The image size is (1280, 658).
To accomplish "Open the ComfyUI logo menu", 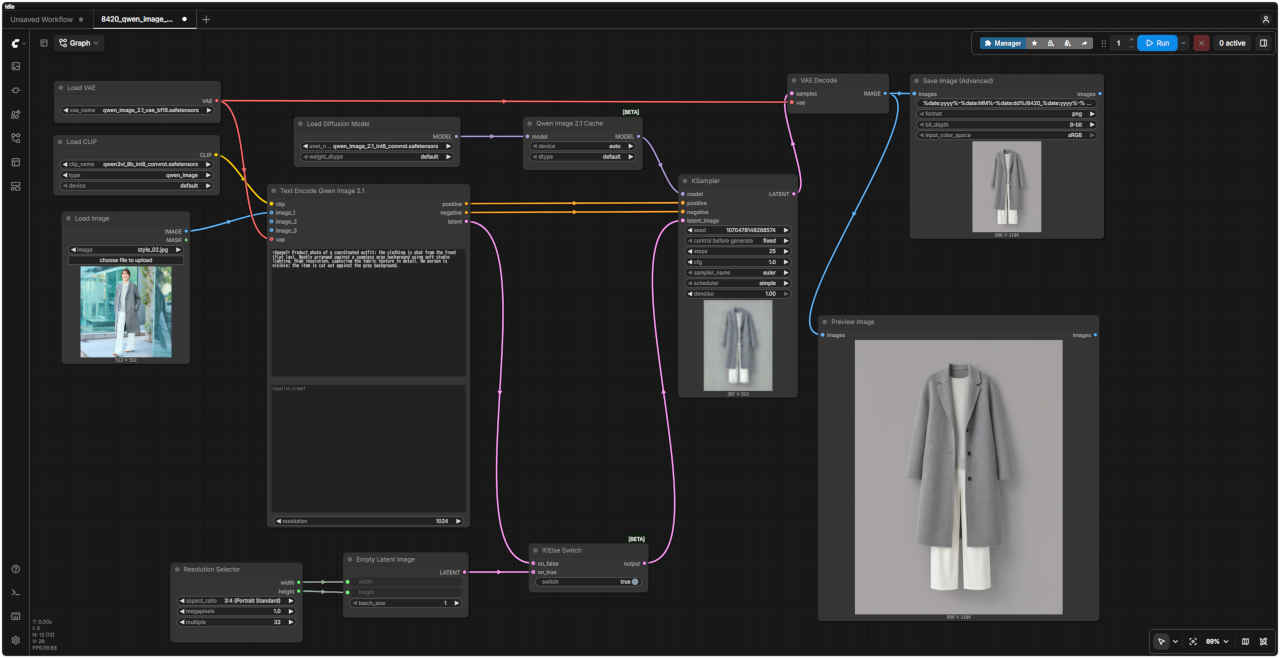I will (x=15, y=43).
